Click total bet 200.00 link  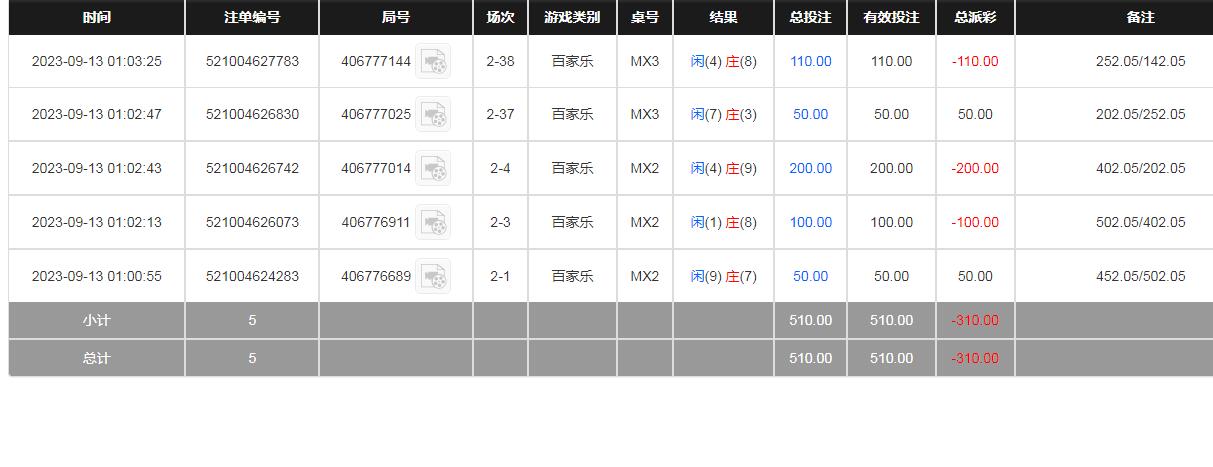(810, 169)
